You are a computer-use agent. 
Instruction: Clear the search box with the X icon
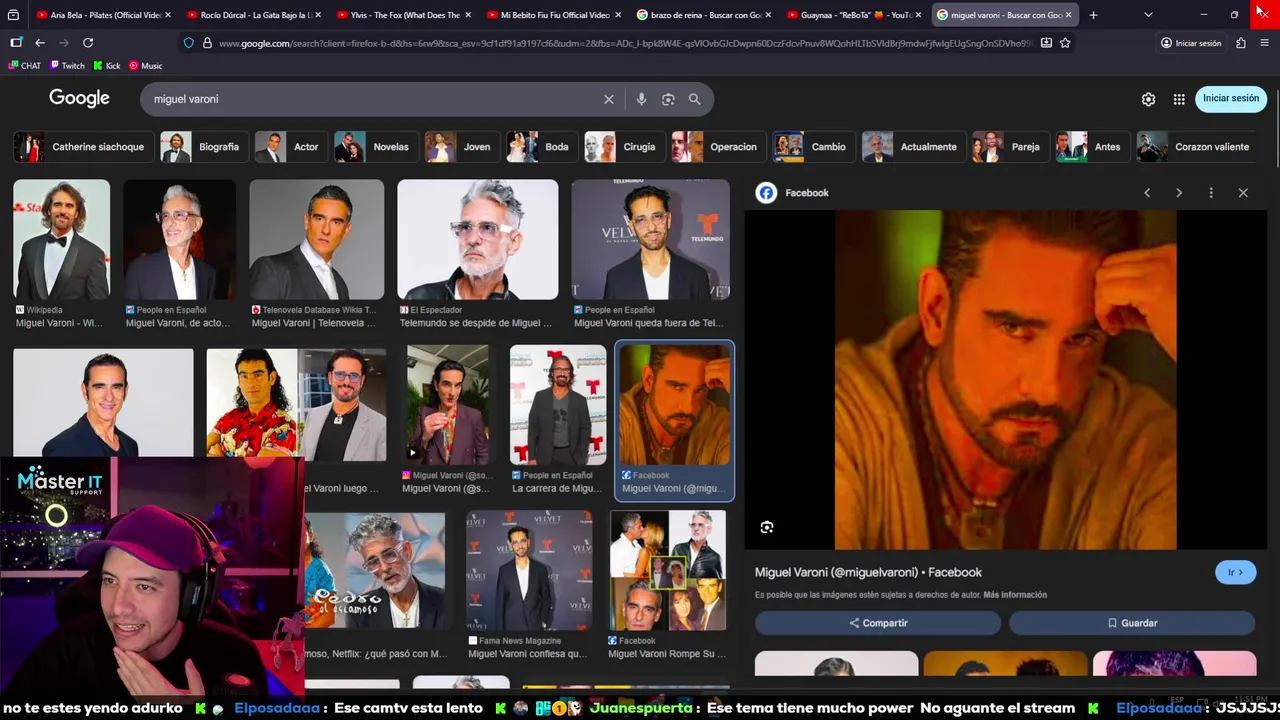(x=608, y=99)
